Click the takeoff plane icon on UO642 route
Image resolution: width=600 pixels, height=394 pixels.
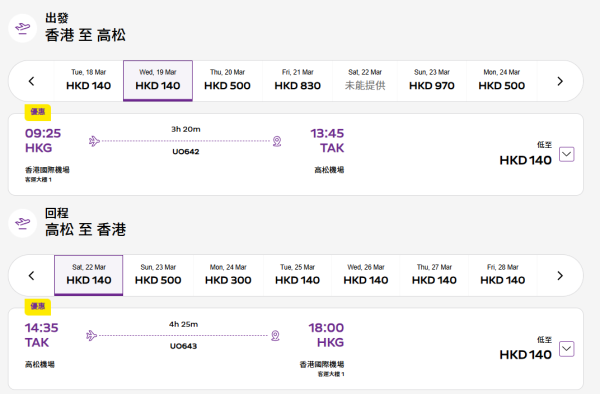(x=94, y=141)
